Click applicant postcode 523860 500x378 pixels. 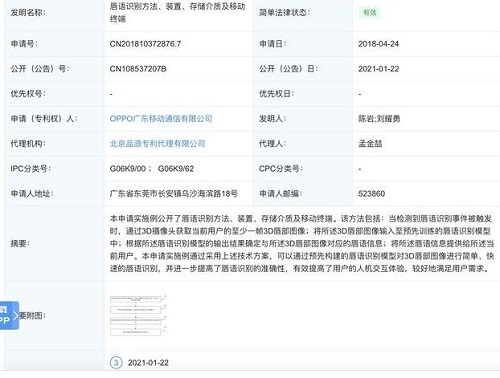click(372, 194)
